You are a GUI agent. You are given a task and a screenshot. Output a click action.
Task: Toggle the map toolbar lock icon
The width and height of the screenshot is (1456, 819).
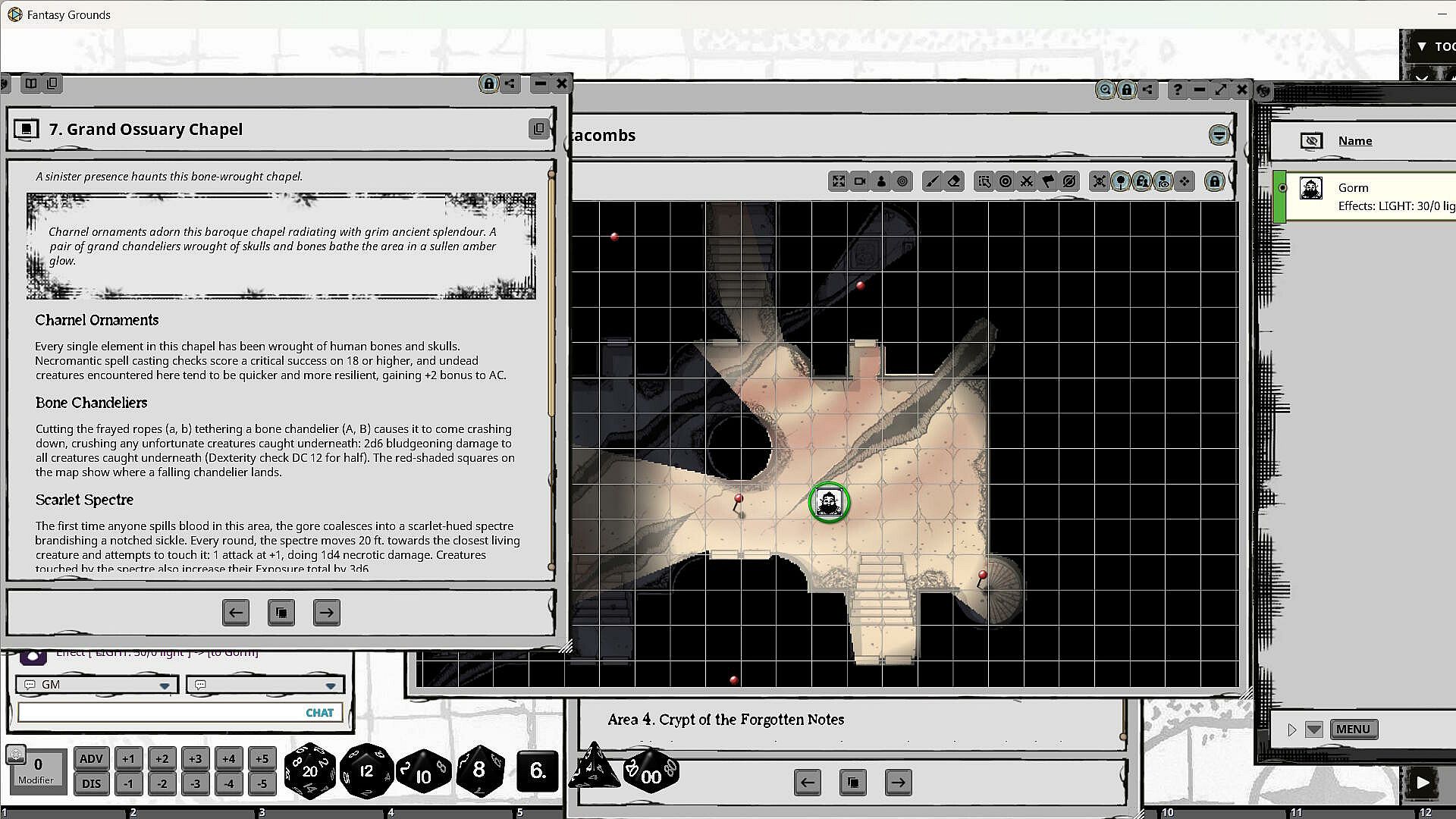pyautogui.click(x=1214, y=181)
